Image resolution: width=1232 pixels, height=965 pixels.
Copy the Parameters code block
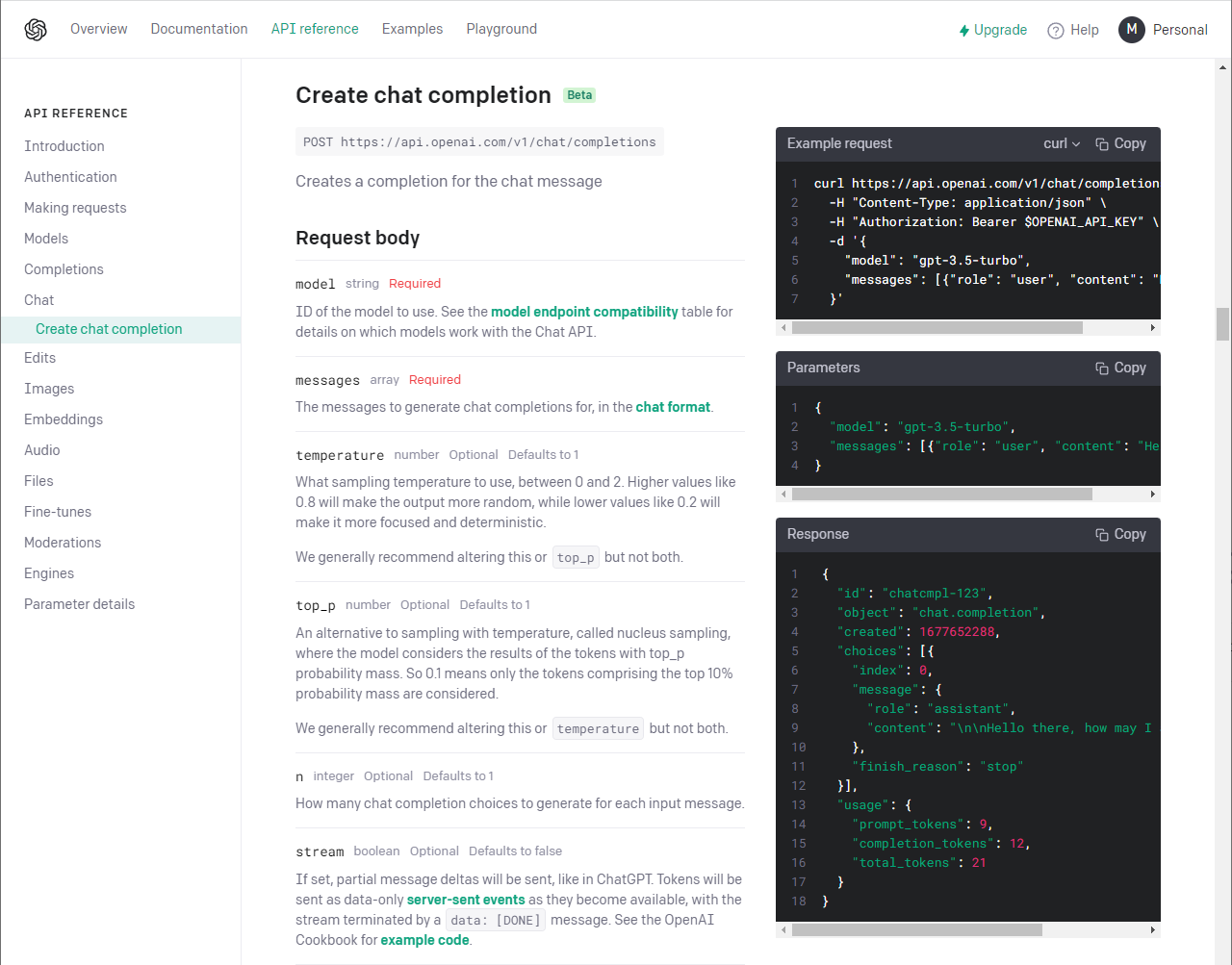(x=1120, y=368)
